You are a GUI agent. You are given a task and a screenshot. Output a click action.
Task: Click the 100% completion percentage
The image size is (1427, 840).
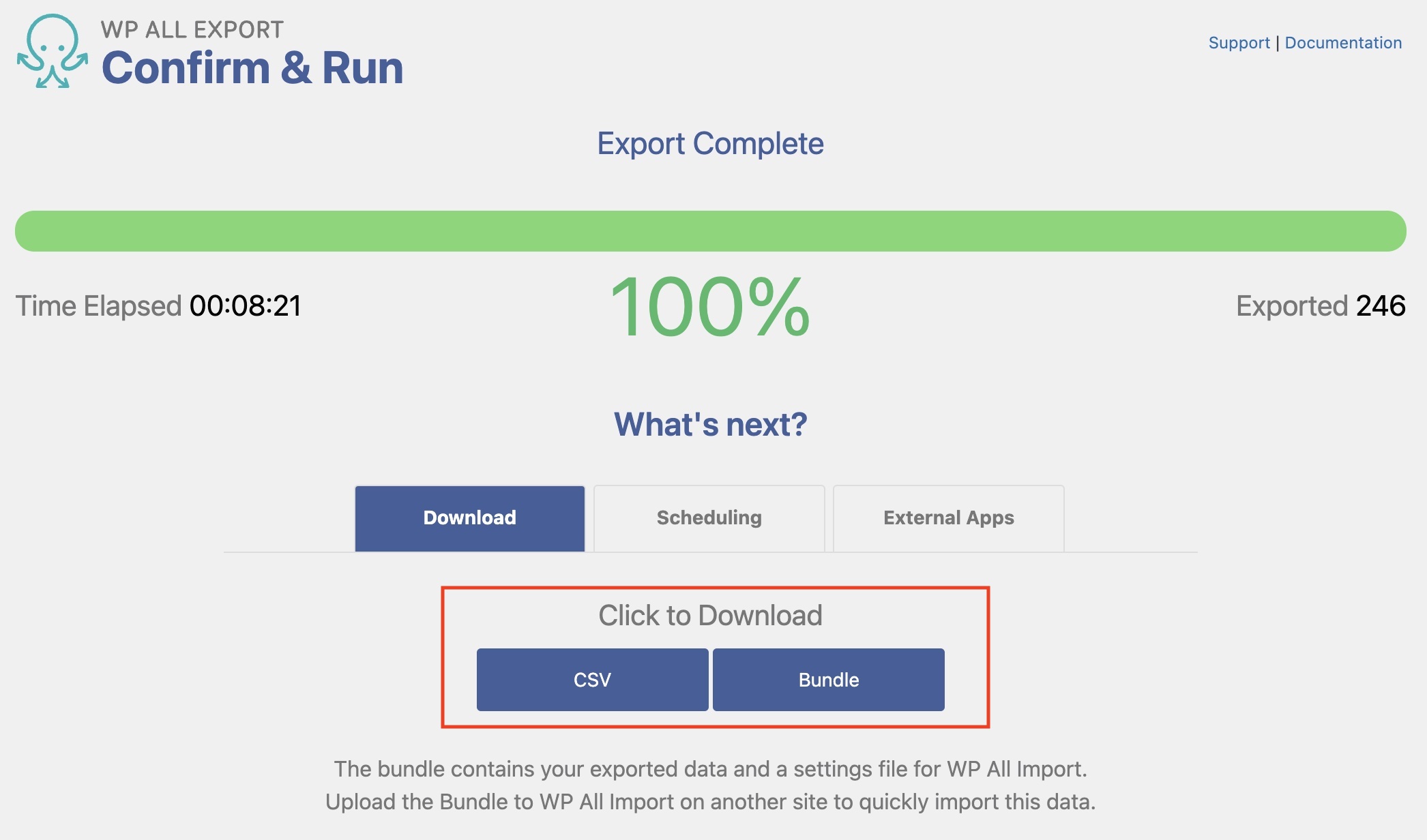(x=711, y=307)
